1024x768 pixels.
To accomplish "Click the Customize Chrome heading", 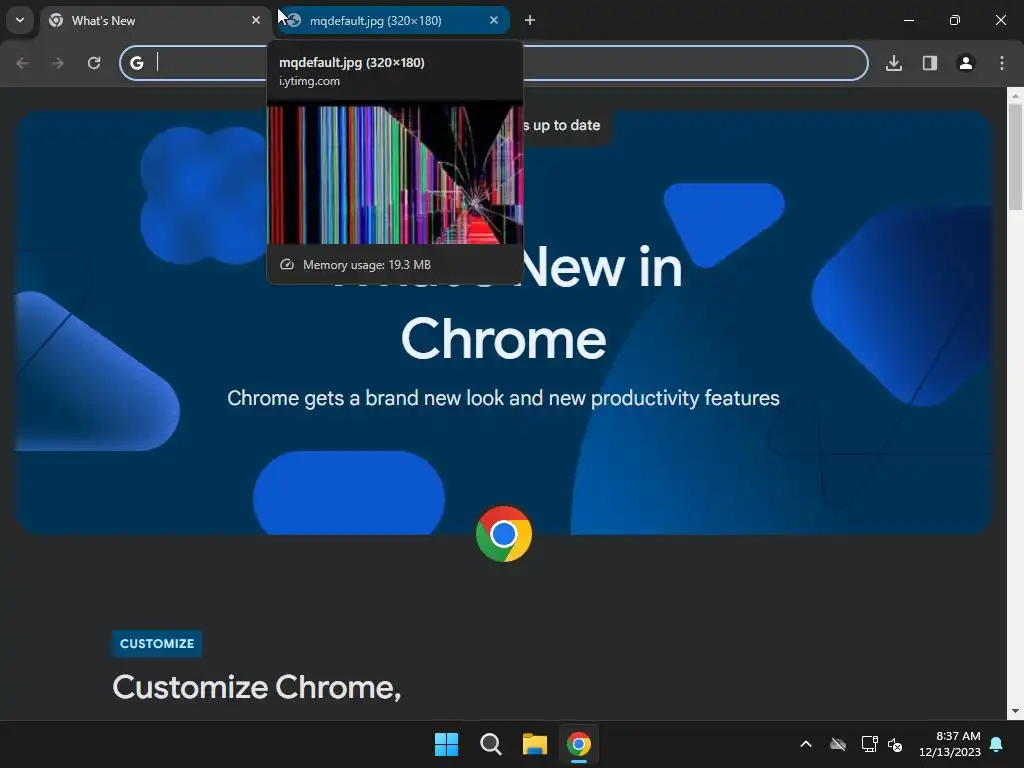I will coord(257,687).
